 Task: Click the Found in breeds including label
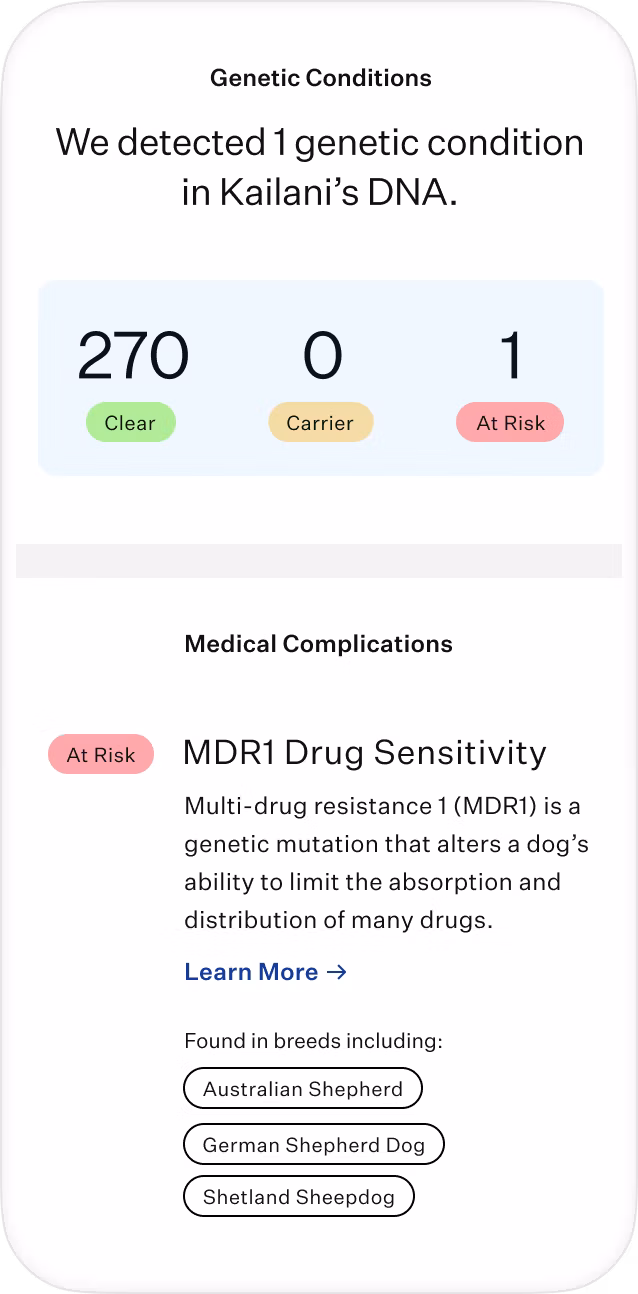(313, 1041)
